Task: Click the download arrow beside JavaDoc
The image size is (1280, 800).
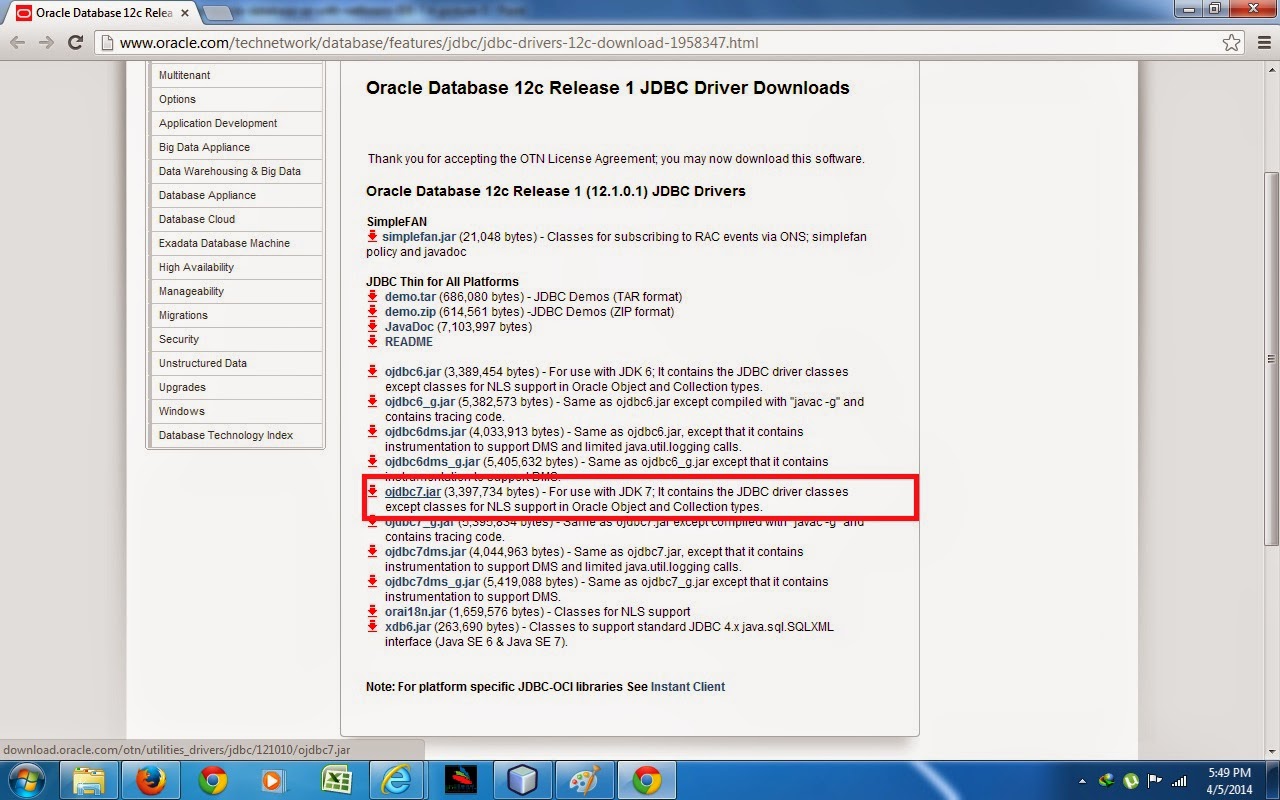Action: point(373,327)
